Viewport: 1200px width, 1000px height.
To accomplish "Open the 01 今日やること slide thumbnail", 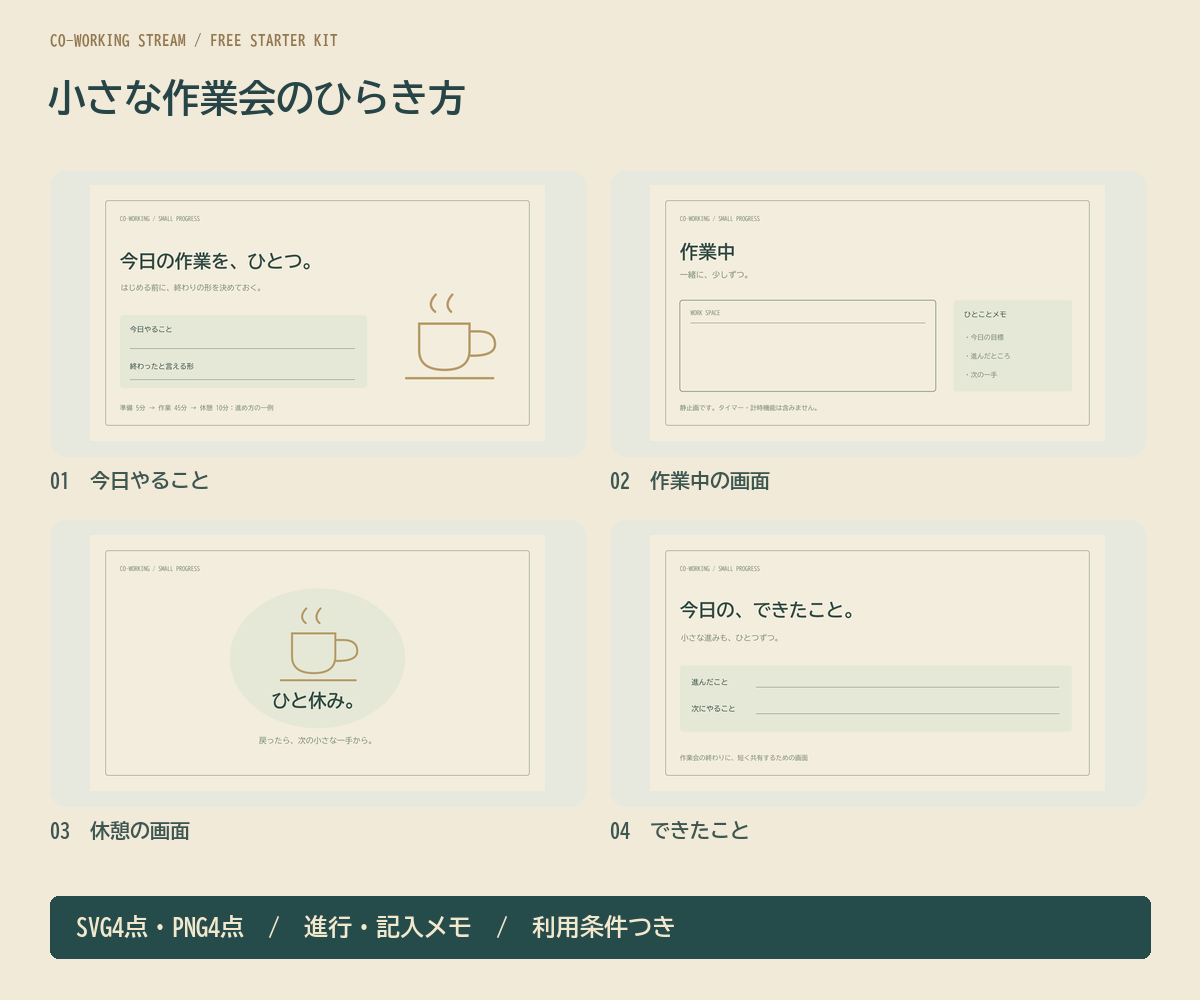I will click(318, 313).
